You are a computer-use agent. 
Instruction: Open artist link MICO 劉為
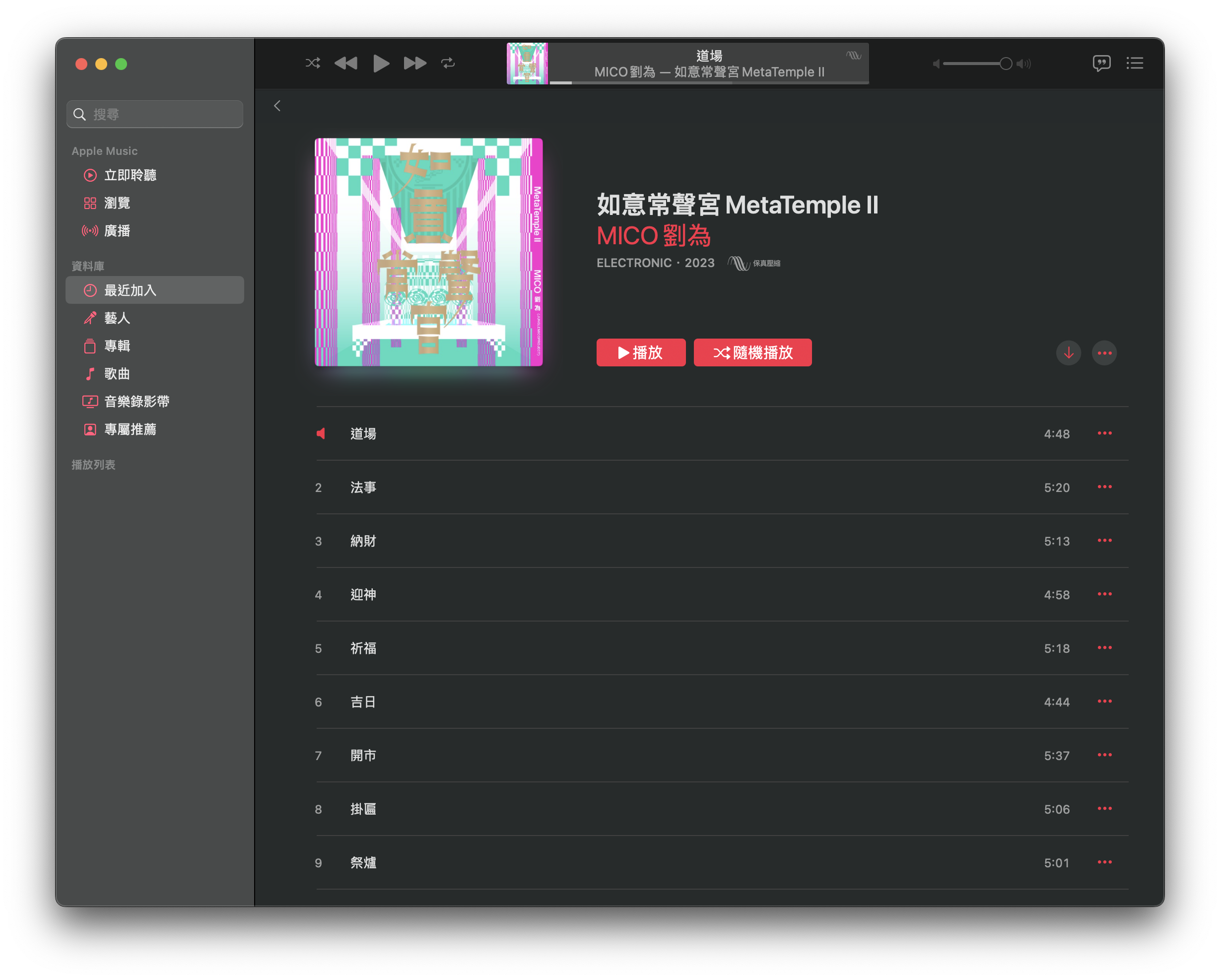[653, 235]
